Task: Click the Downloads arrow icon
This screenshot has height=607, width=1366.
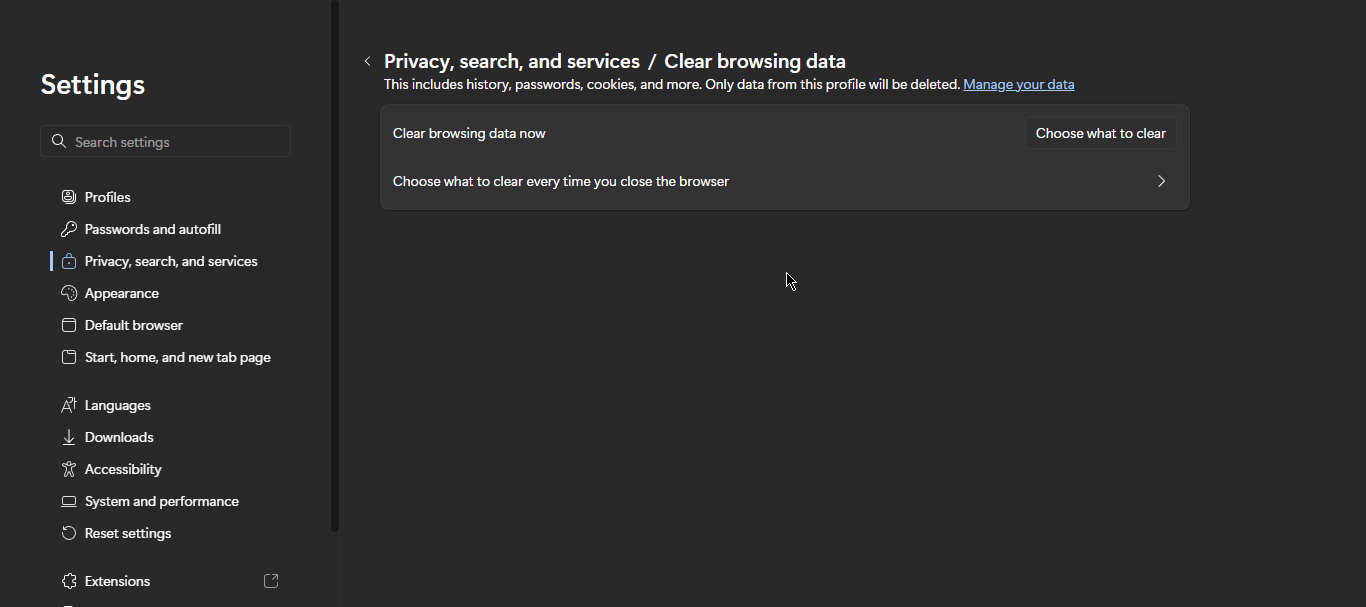Action: click(69, 437)
